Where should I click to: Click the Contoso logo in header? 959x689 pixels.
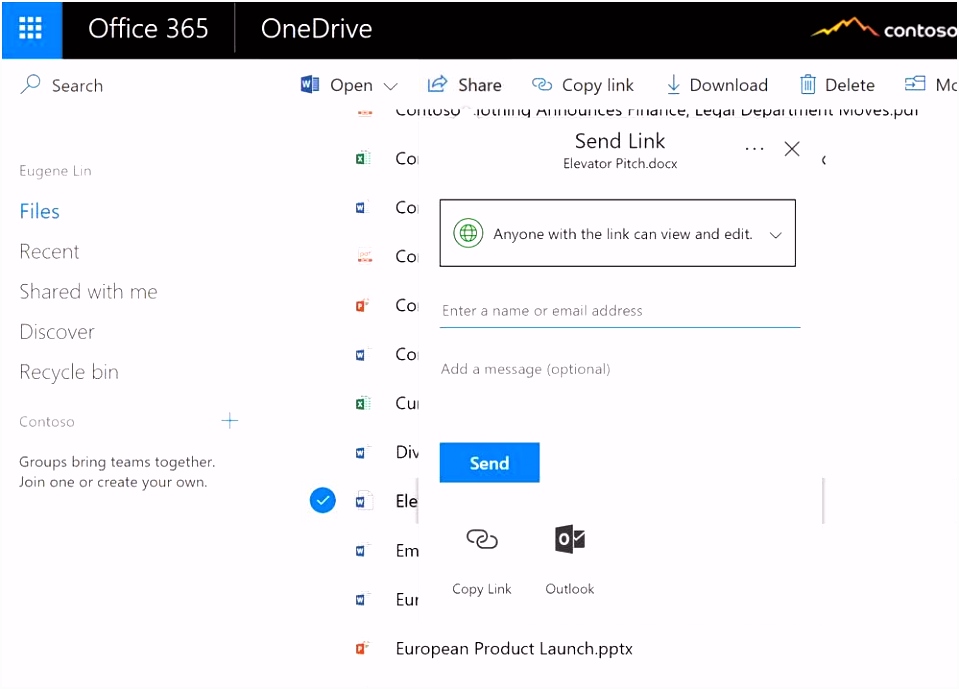pos(884,28)
